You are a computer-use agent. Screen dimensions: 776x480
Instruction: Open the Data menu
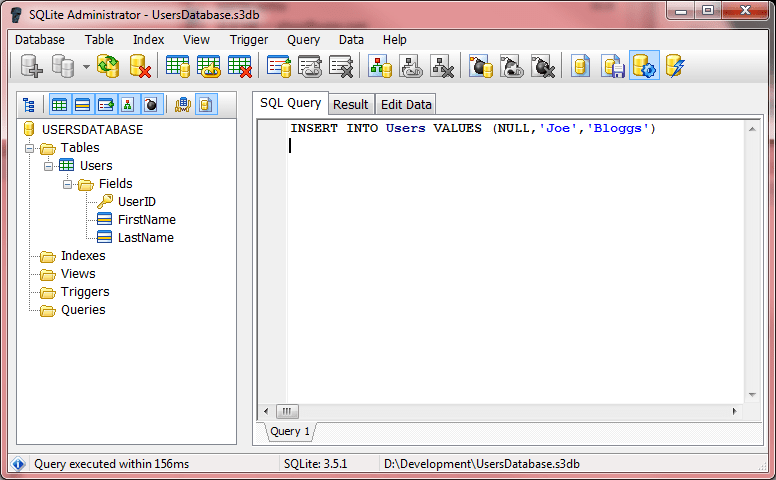351,40
